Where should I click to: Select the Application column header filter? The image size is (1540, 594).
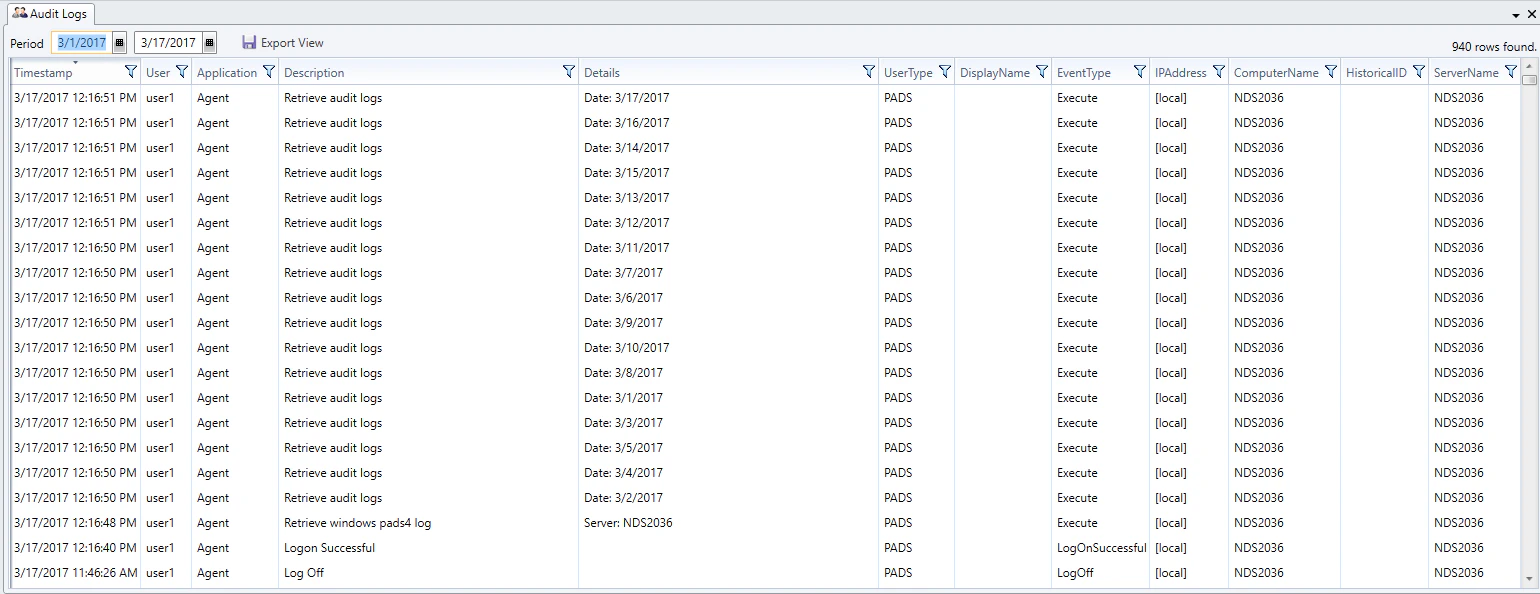pyautogui.click(x=269, y=71)
